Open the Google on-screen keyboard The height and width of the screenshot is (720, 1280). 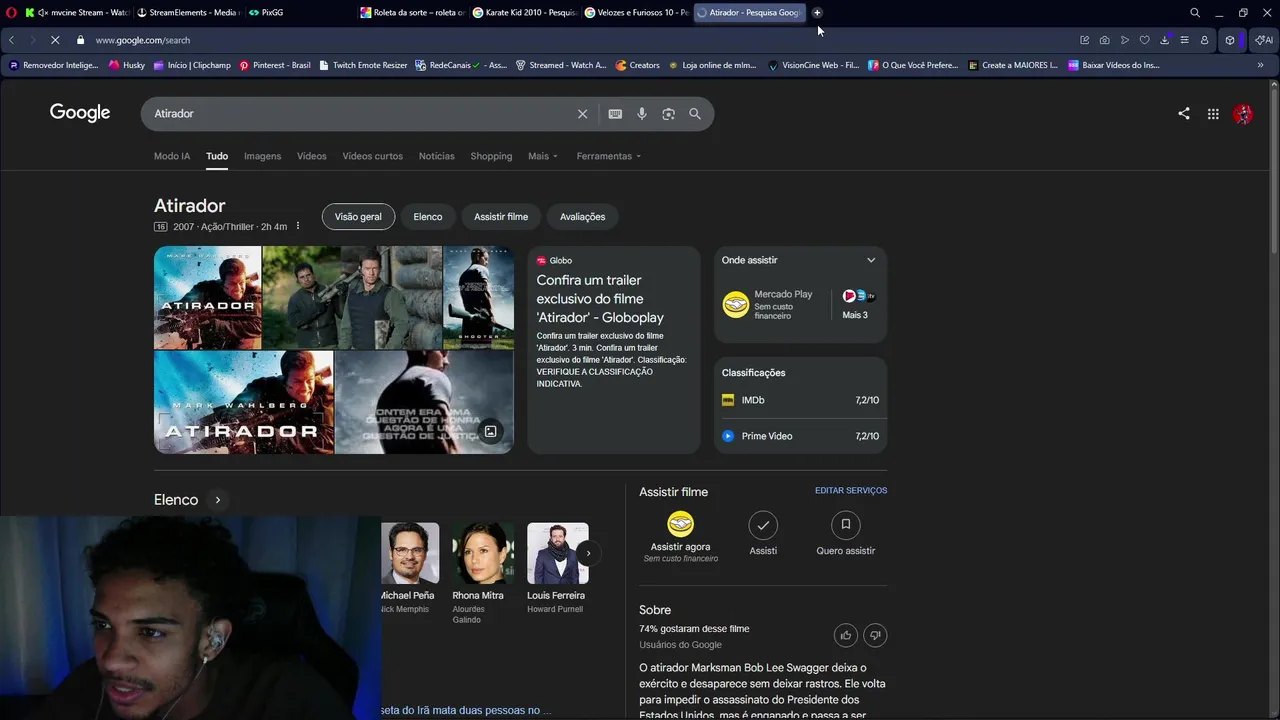click(x=615, y=114)
